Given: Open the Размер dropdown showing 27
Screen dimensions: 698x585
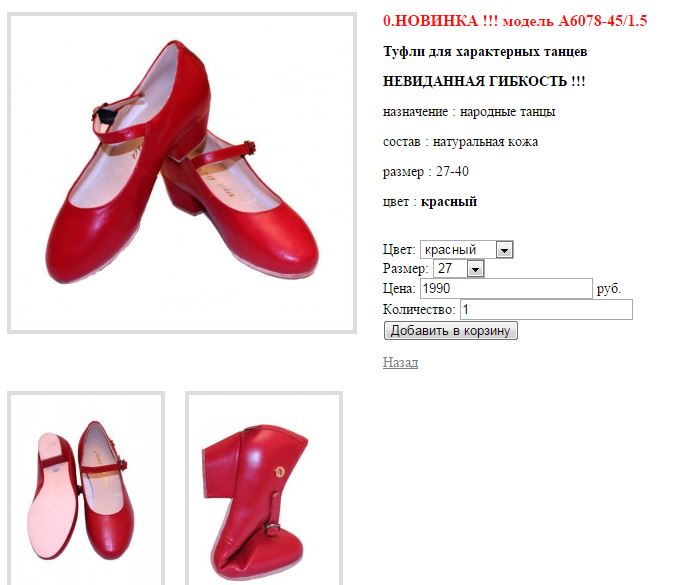Looking at the screenshot, I should point(459,269).
